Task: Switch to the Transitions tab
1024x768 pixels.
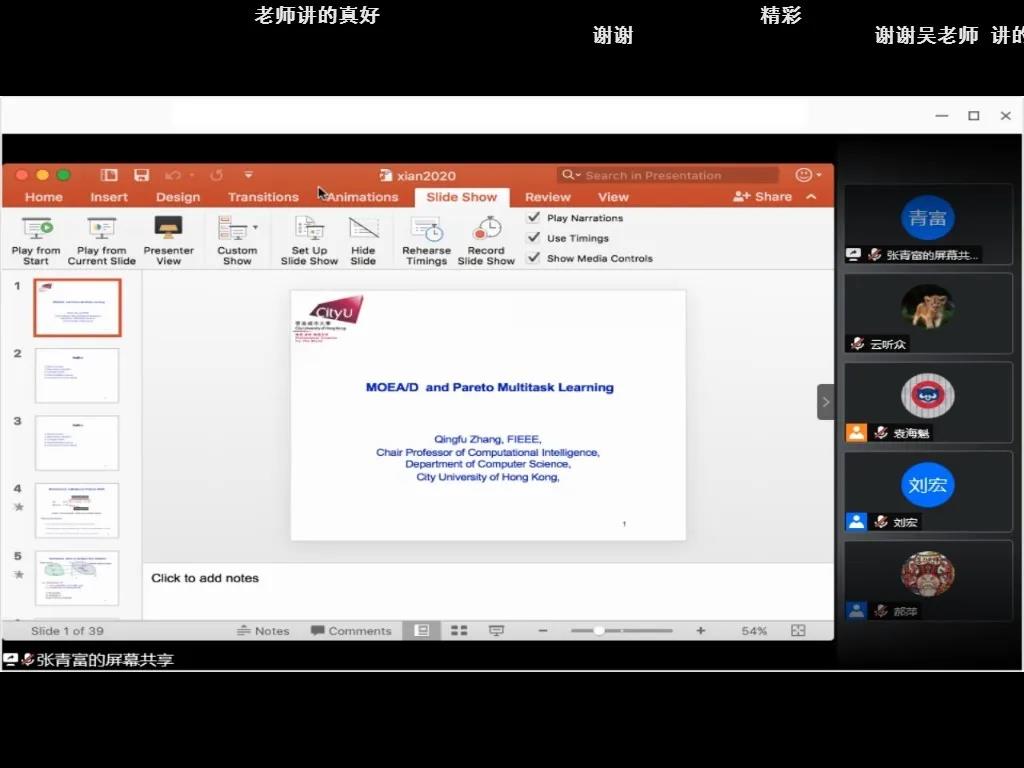Action: coord(263,197)
